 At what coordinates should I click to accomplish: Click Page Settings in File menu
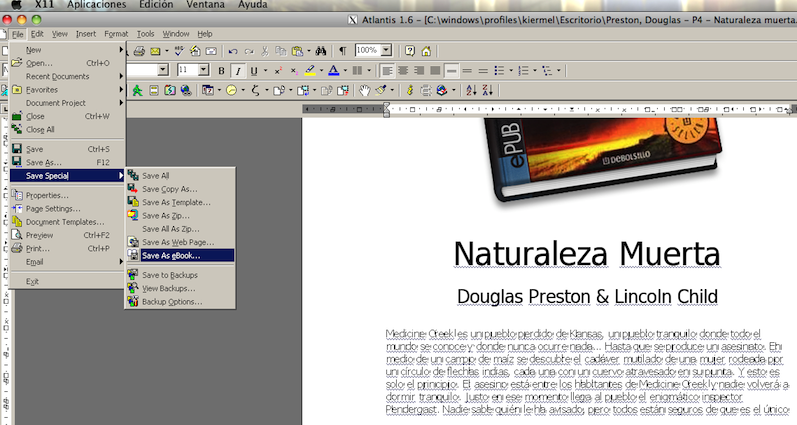pyautogui.click(x=54, y=208)
